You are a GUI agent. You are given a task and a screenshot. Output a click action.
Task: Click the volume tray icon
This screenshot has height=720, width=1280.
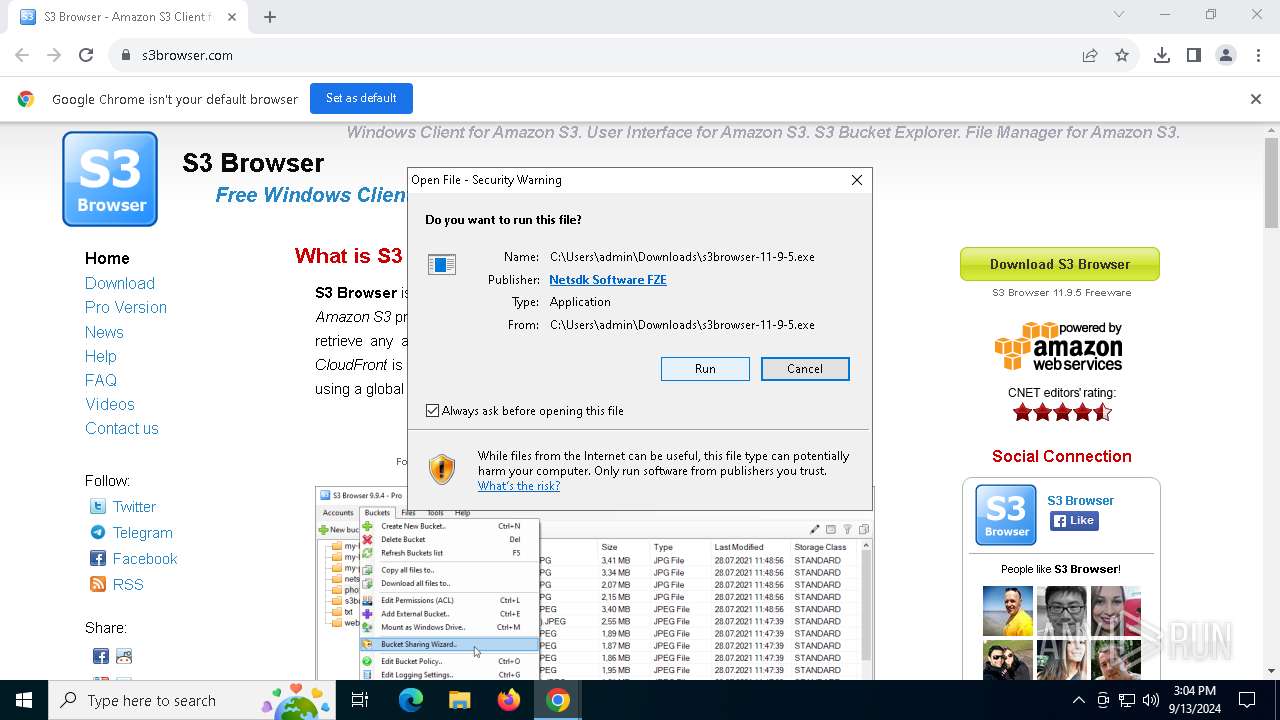click(1151, 700)
